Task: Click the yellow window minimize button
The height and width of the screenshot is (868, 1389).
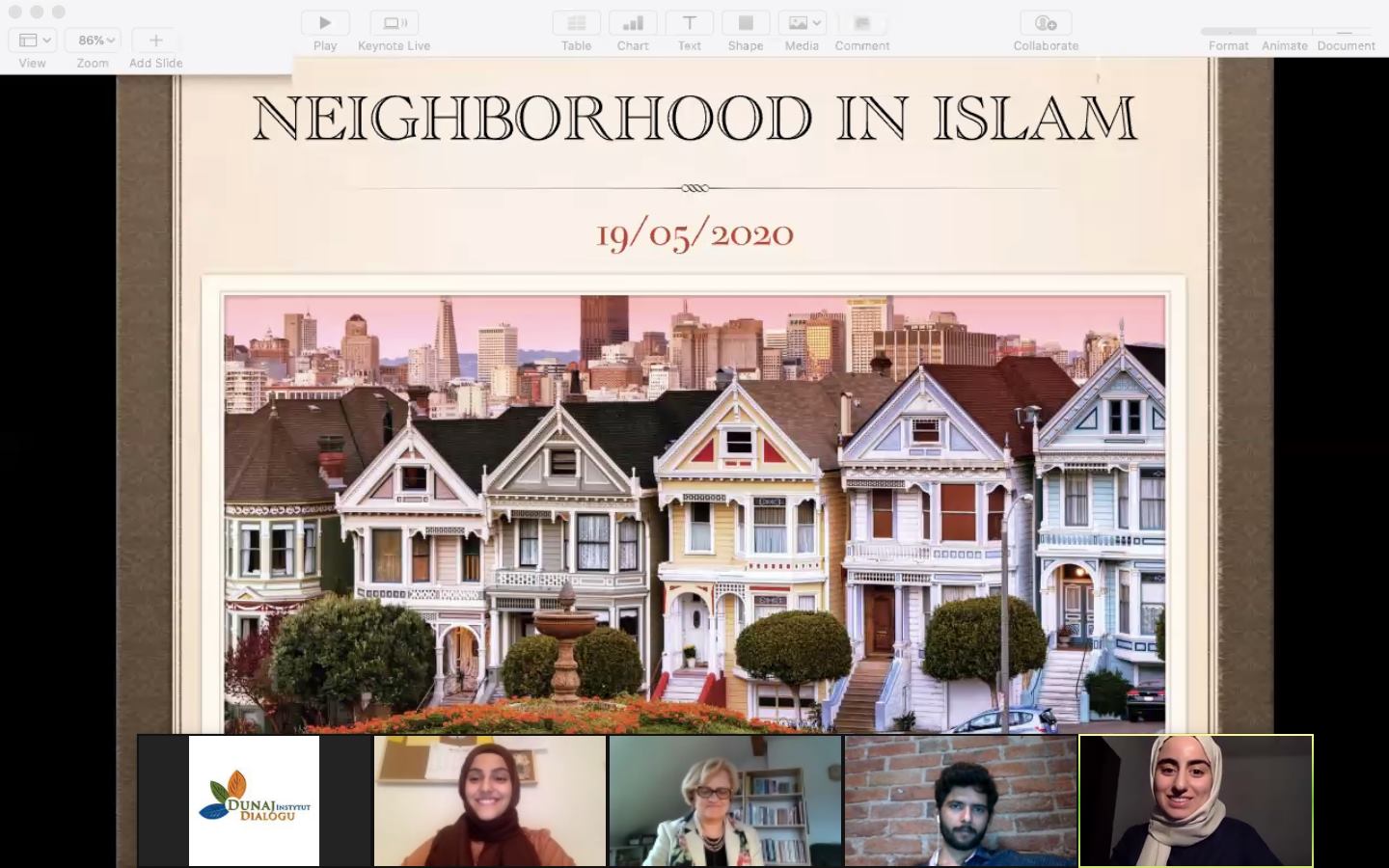Action: click(37, 12)
